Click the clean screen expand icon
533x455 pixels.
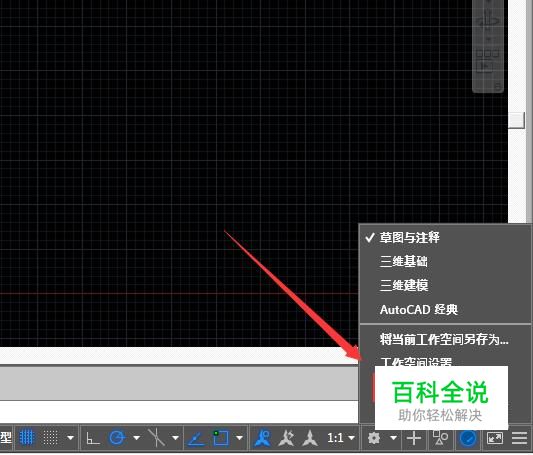[x=495, y=438]
